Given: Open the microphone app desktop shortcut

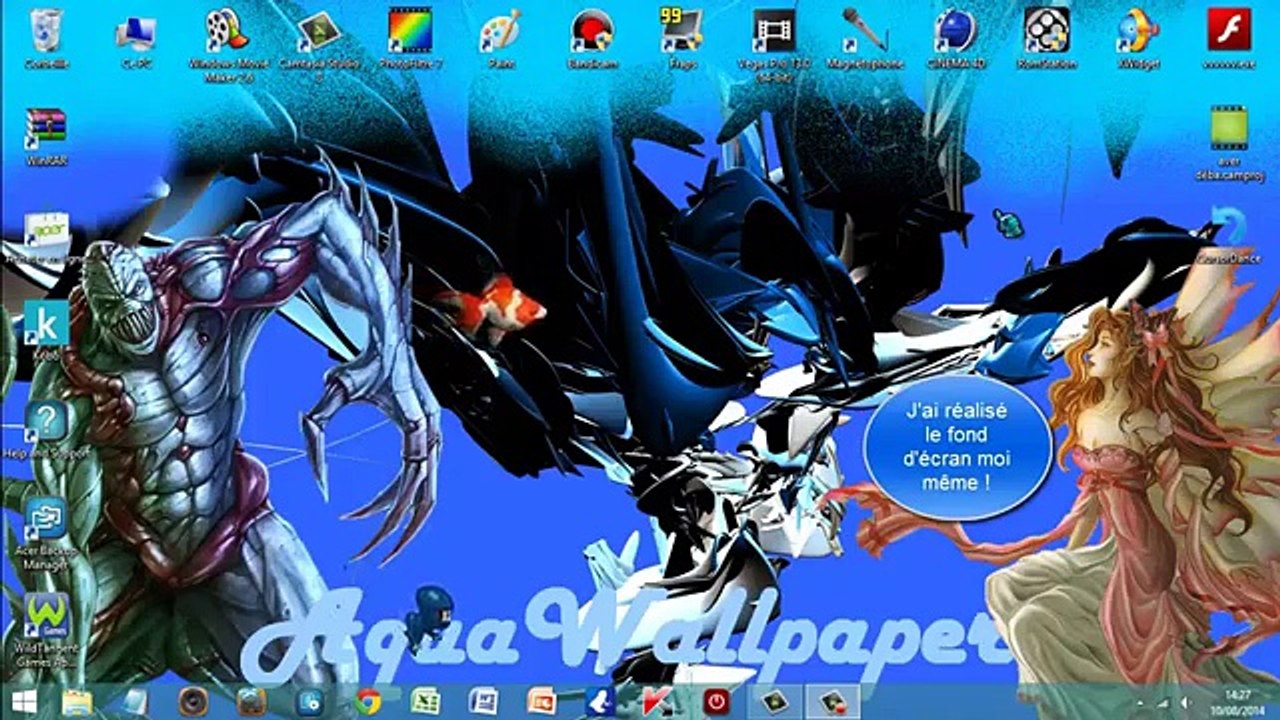Looking at the screenshot, I should coord(865,37).
